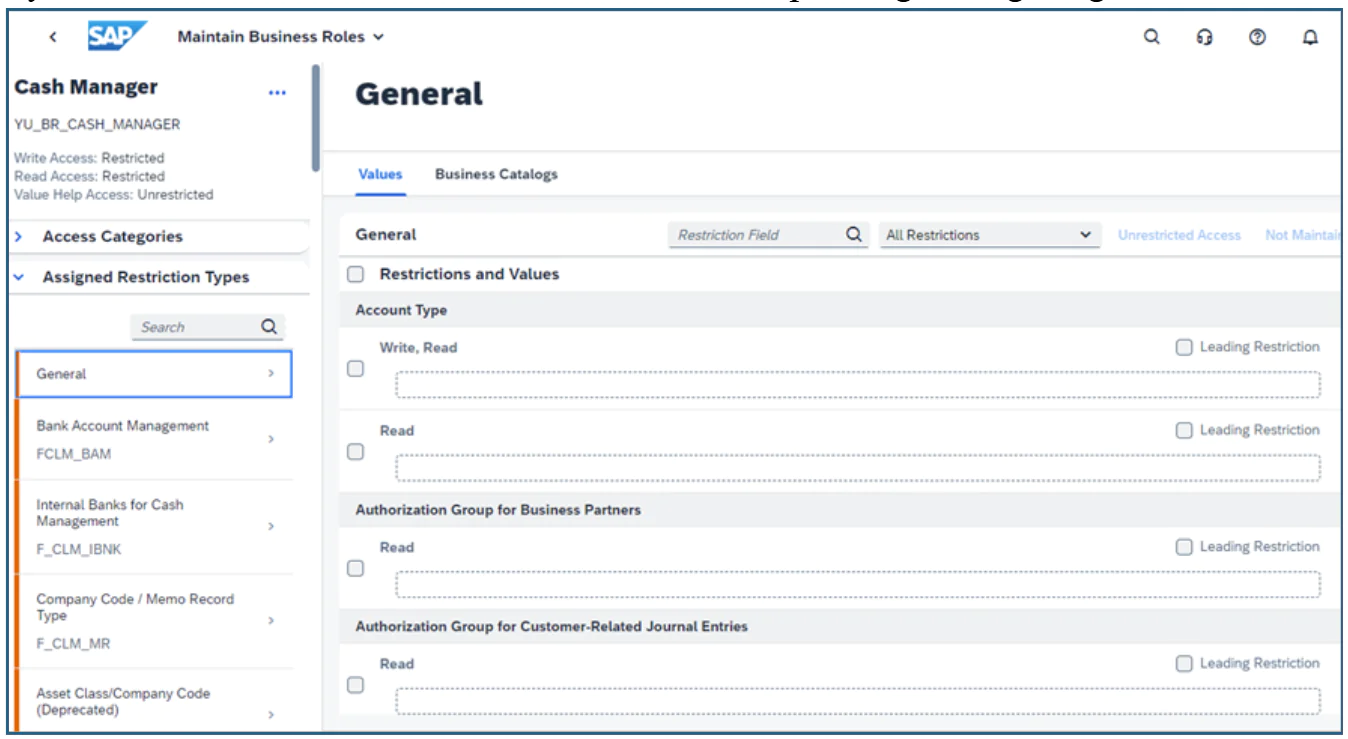Screen dimensions: 1348x739
Task: Click the left panel vertical scrollbar
Action: [x=316, y=120]
